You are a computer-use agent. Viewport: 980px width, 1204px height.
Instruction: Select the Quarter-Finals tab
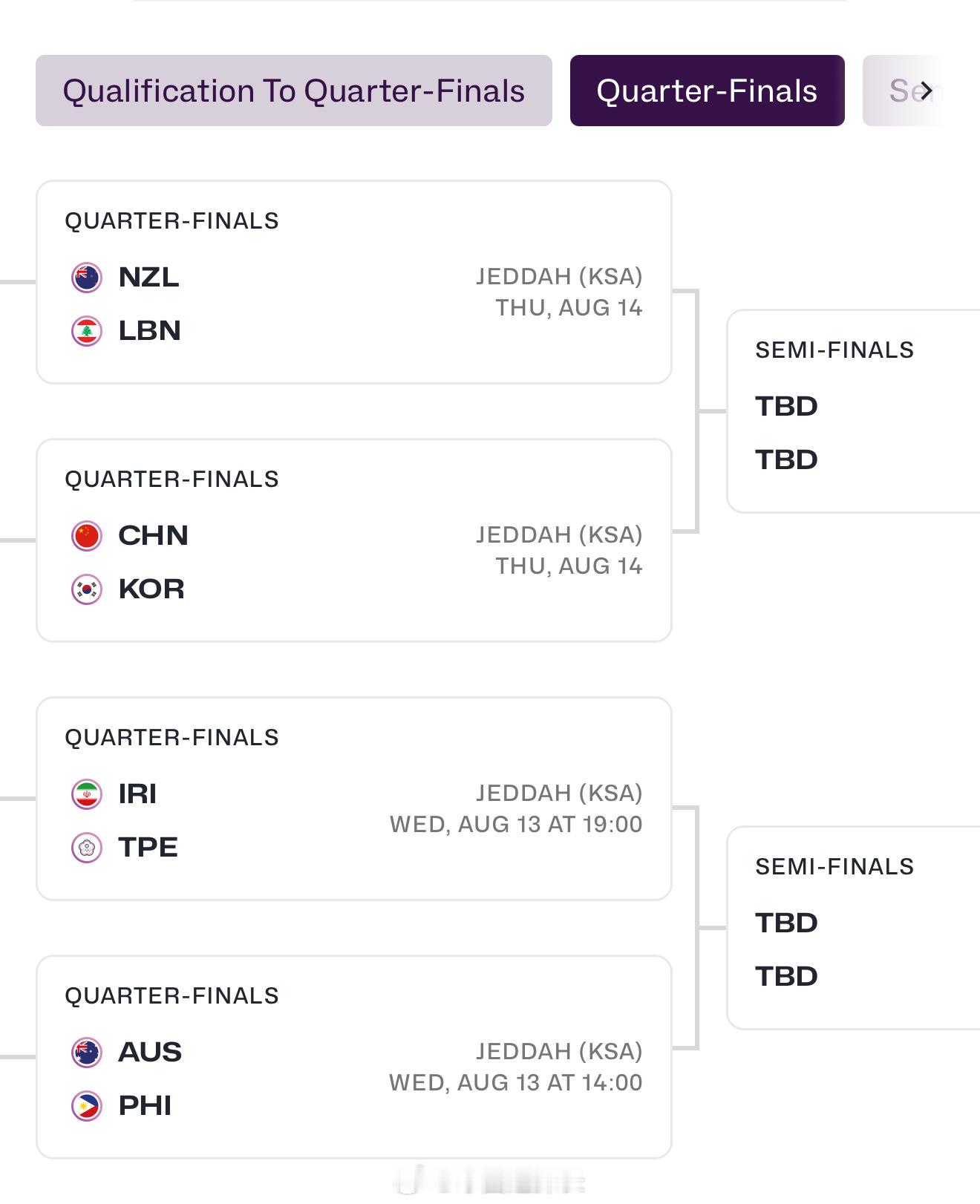[708, 91]
